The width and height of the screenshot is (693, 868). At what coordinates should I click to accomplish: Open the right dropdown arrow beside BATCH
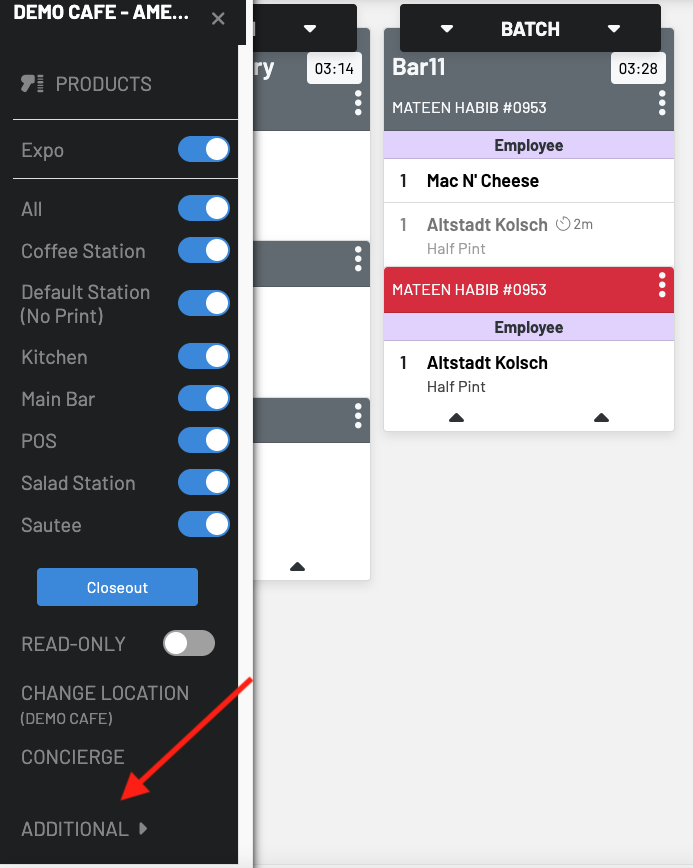[613, 29]
